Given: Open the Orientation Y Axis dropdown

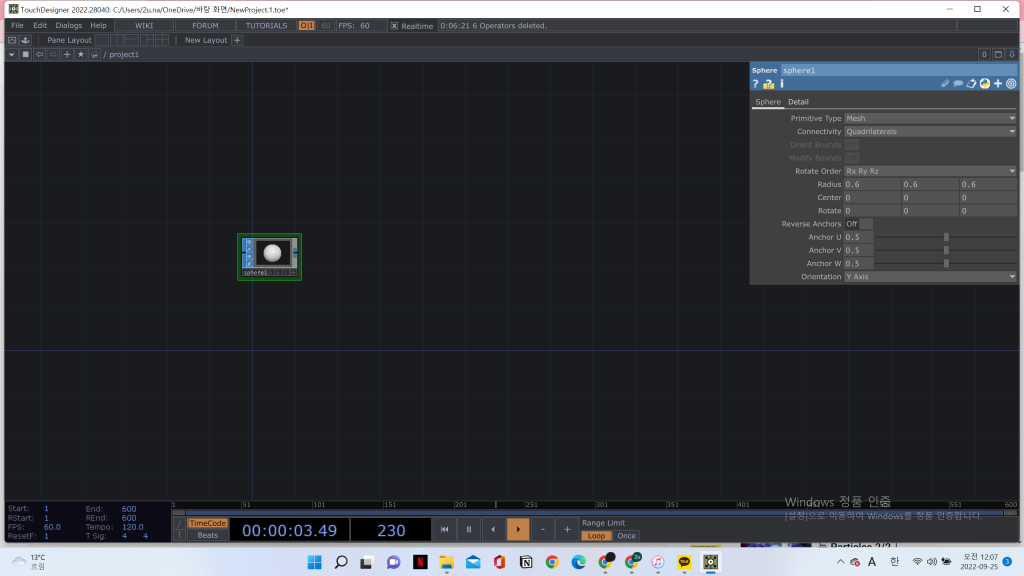Looking at the screenshot, I should [930, 276].
